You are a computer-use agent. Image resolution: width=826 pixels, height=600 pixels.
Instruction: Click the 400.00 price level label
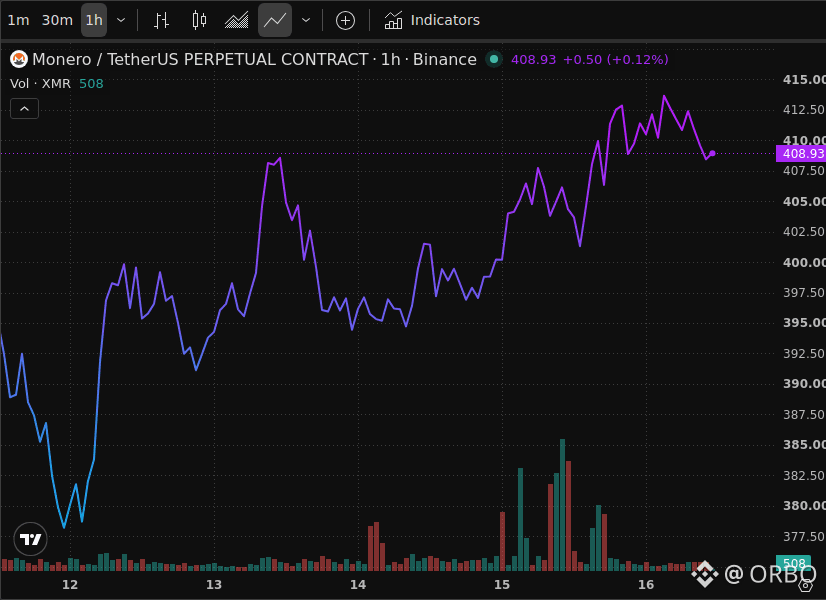pyautogui.click(x=804, y=262)
